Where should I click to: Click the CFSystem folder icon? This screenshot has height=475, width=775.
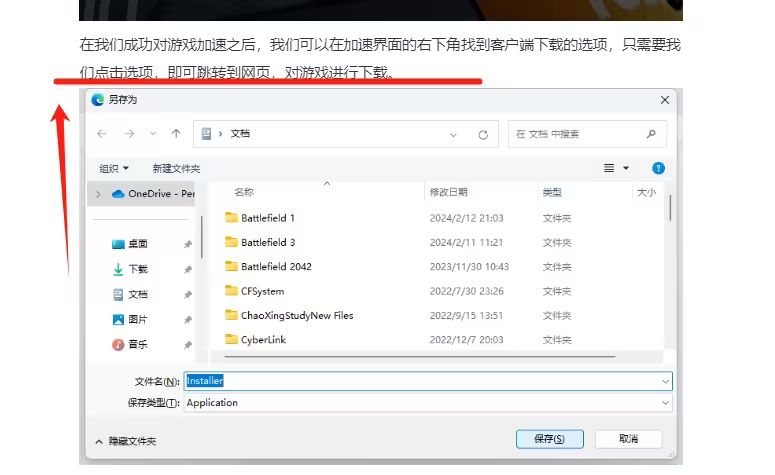click(x=231, y=291)
